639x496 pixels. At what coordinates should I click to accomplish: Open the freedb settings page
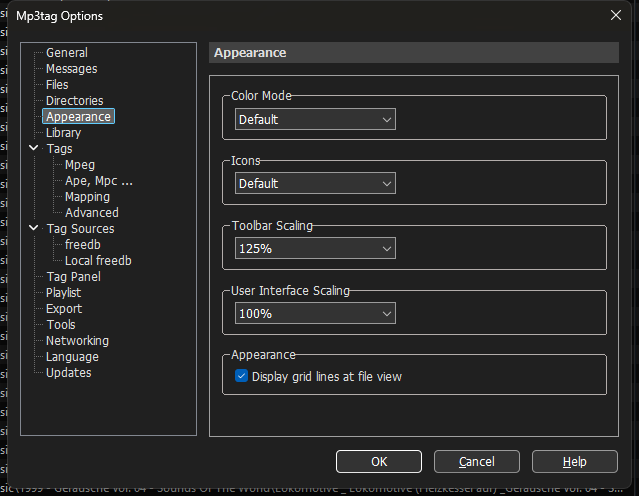(83, 245)
